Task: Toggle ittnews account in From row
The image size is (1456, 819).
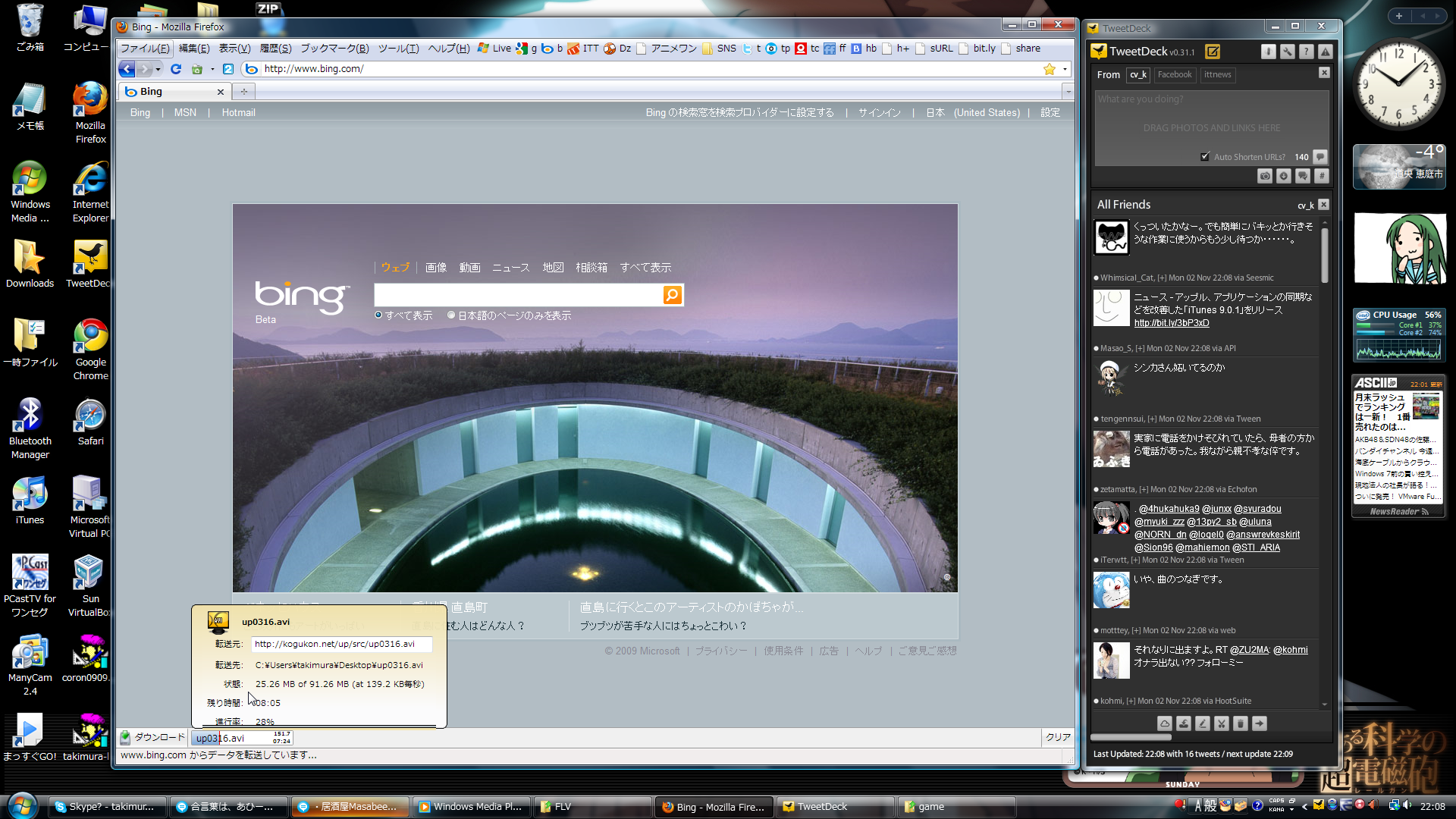Action: 1217,74
